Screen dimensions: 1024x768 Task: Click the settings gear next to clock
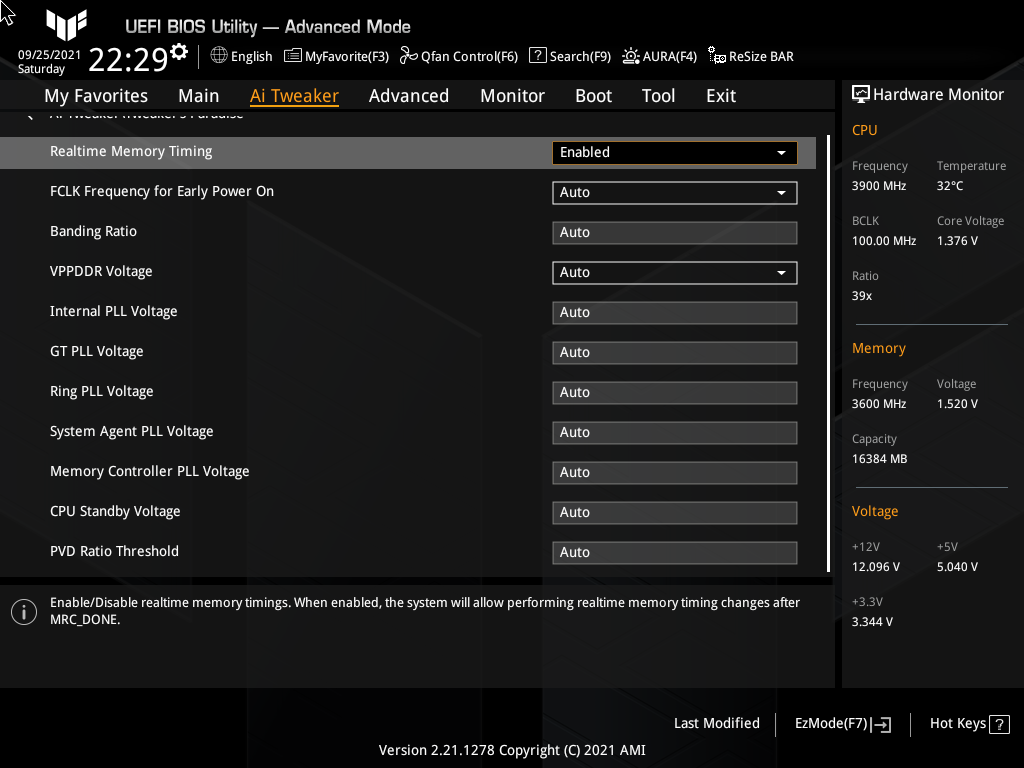pyautogui.click(x=179, y=52)
